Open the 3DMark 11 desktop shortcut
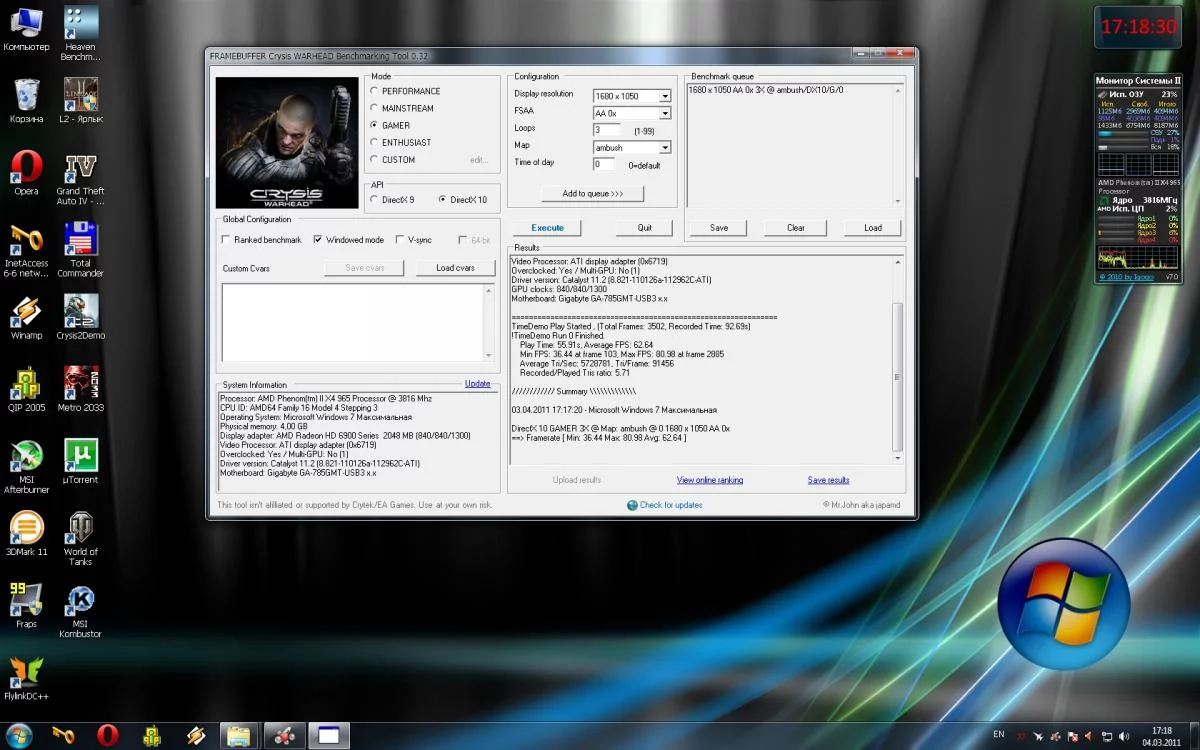The height and width of the screenshot is (750, 1200). [26, 529]
